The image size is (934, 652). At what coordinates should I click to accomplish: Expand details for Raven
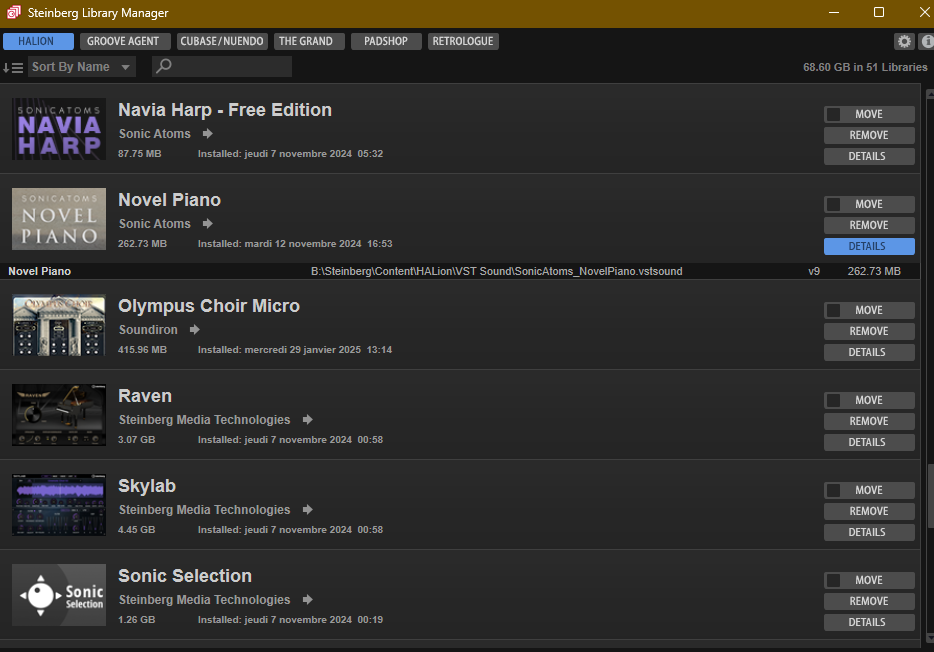pos(869,442)
